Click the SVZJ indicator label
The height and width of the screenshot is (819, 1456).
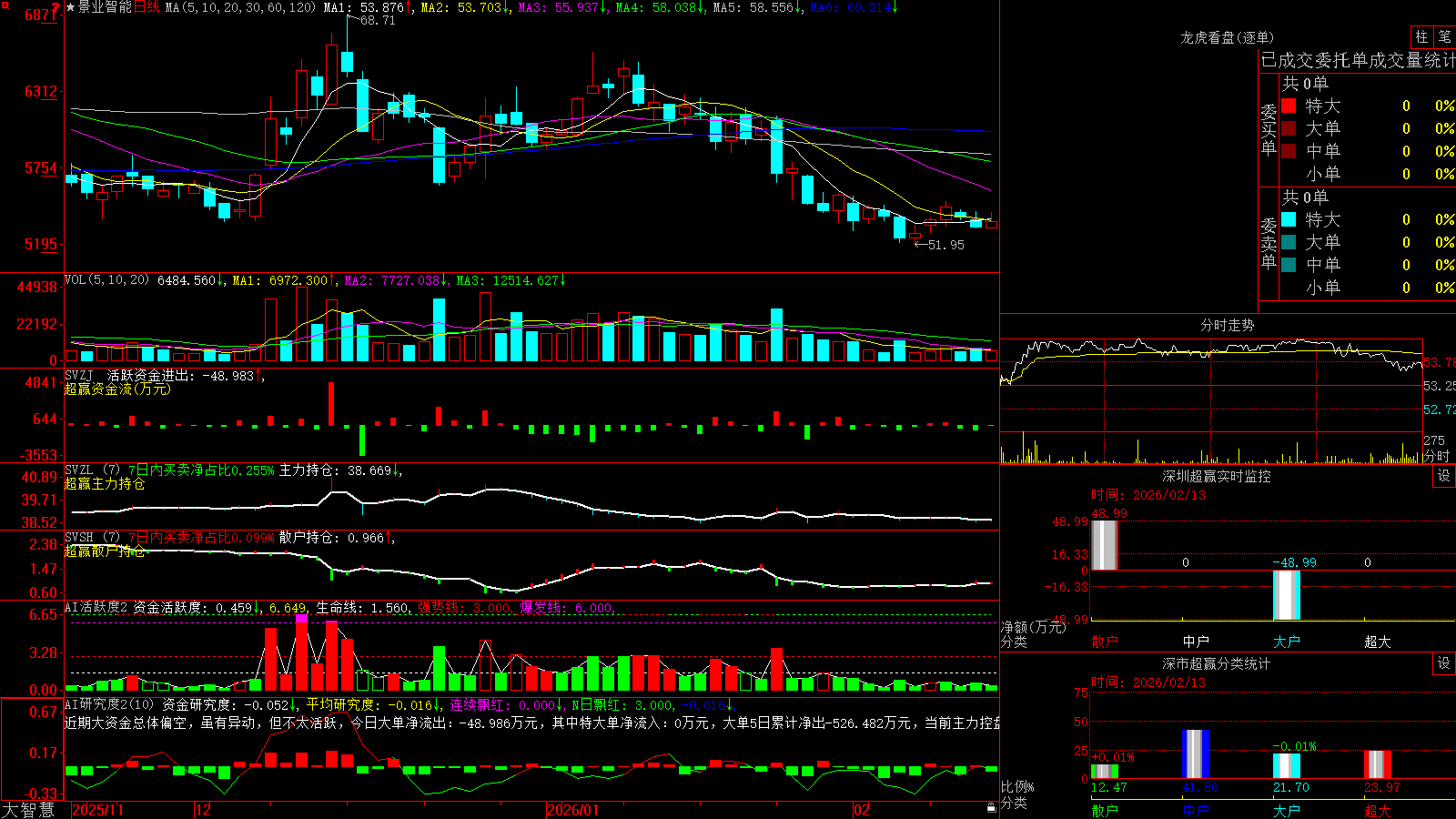(x=79, y=375)
